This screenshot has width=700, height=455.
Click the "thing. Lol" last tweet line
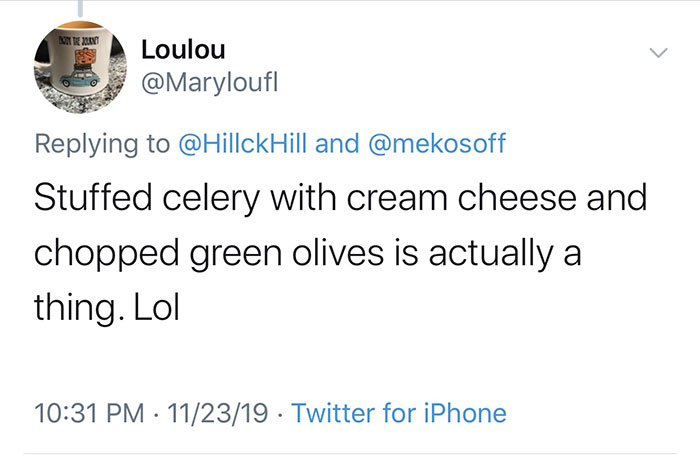click(107, 305)
